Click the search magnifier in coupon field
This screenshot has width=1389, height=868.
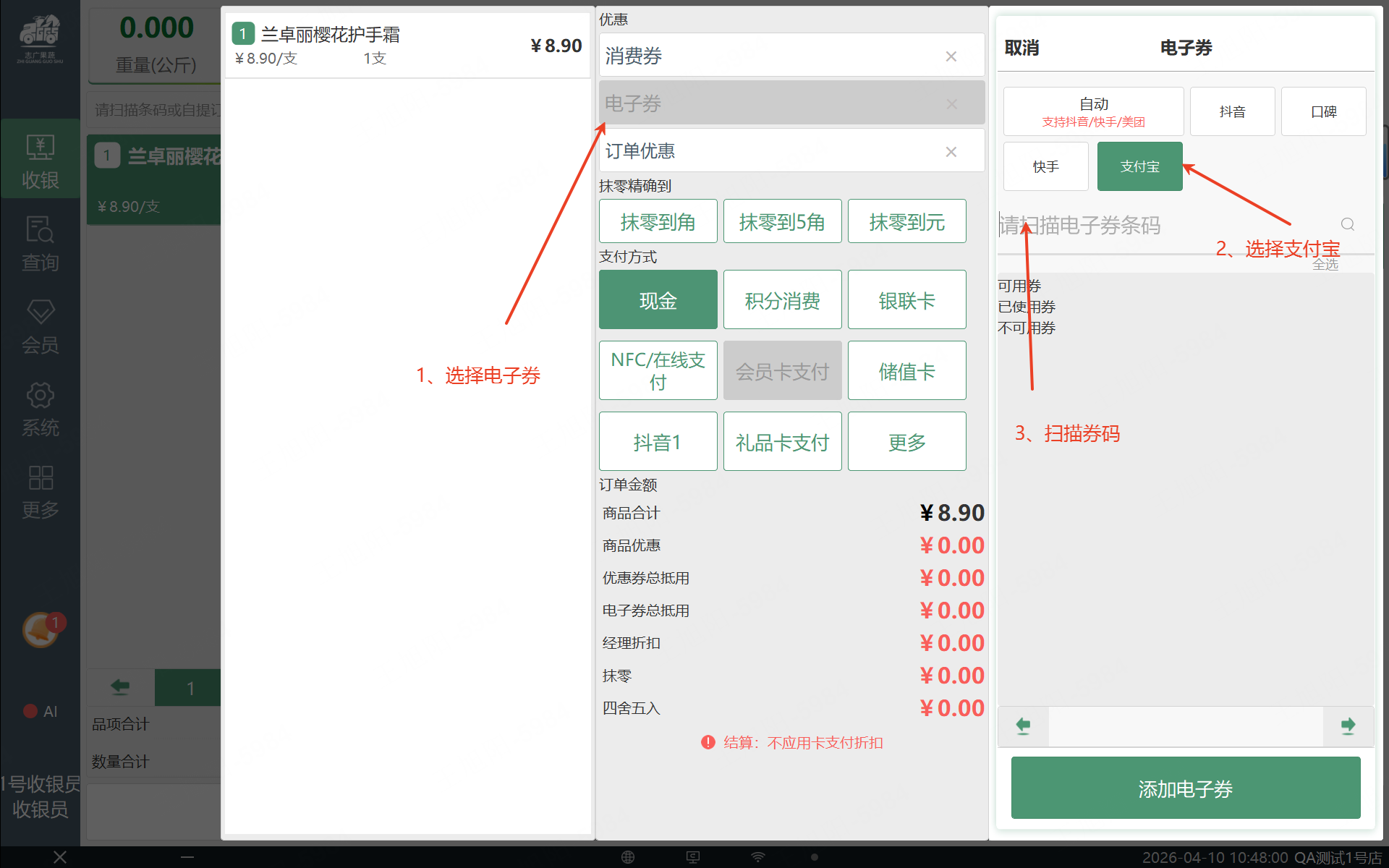coord(1347,225)
